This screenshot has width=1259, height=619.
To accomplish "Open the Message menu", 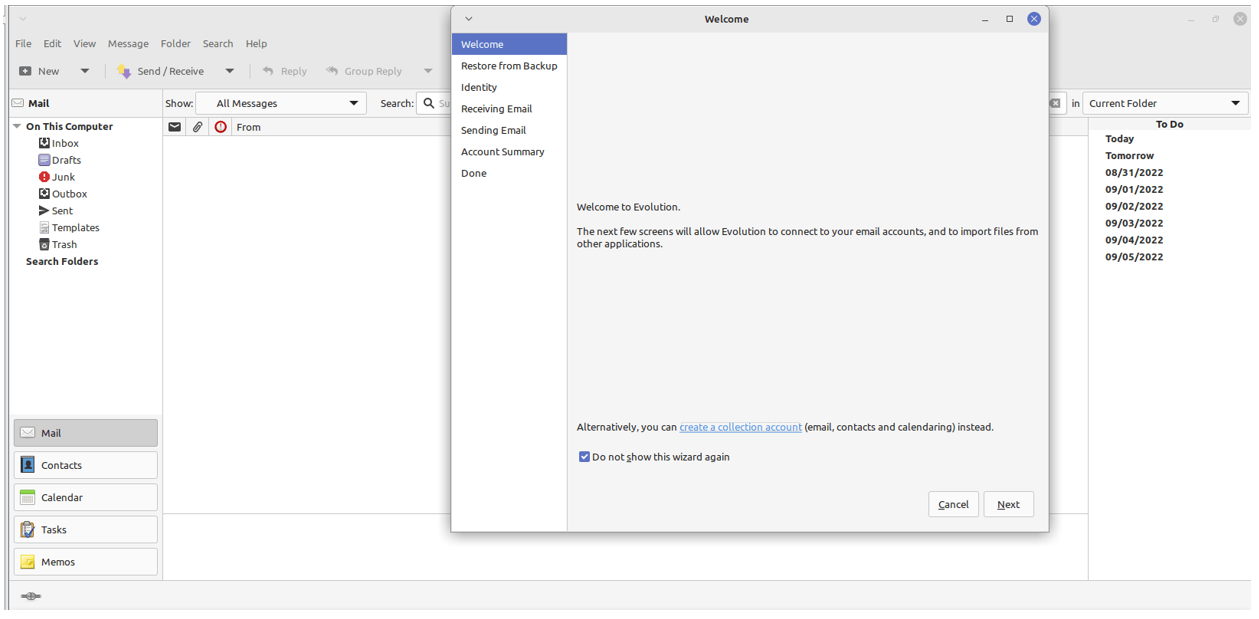I will point(128,44).
